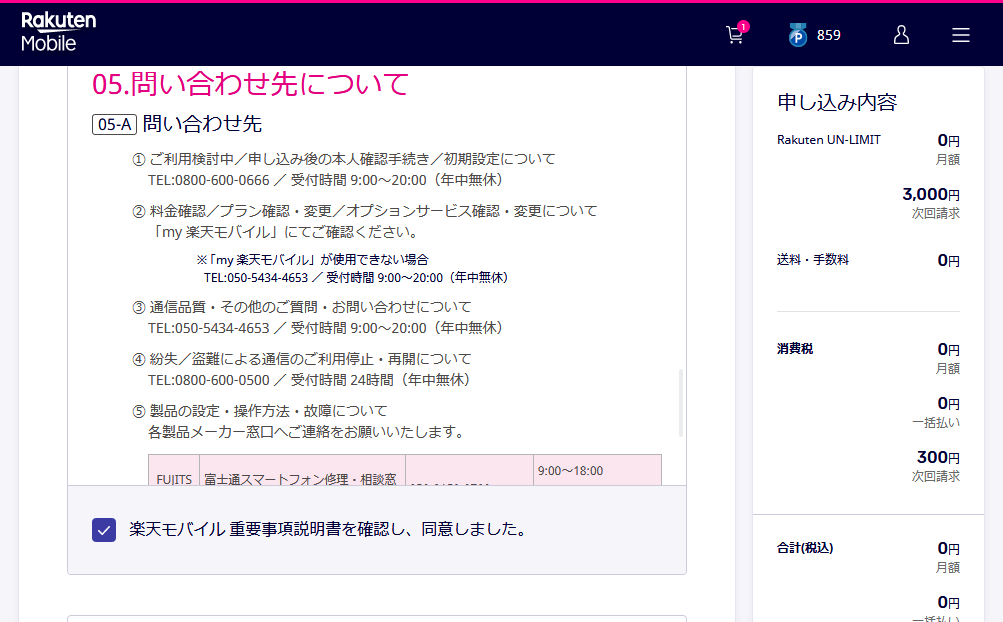Click 各製品メーカー窓口へご連絡 text
1003x622 pixels.
pyautogui.click(x=306, y=432)
